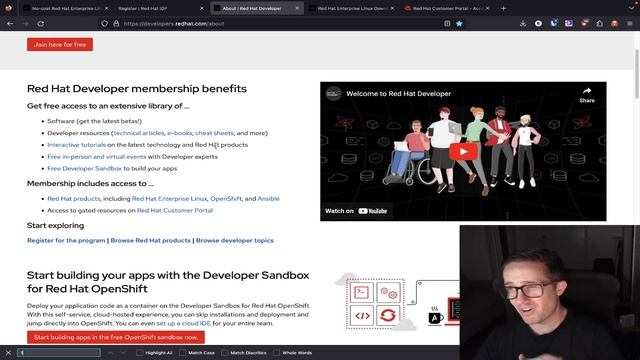640x360 pixels.
Task: Open tracking protection shield icon
Action: click(x=104, y=24)
